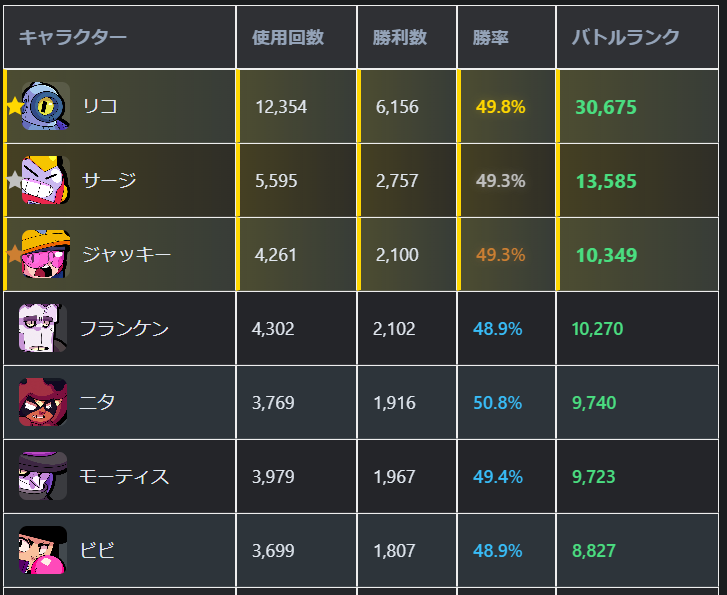Click the モーティス character portrait
This screenshot has height=595, width=727.
42,476
